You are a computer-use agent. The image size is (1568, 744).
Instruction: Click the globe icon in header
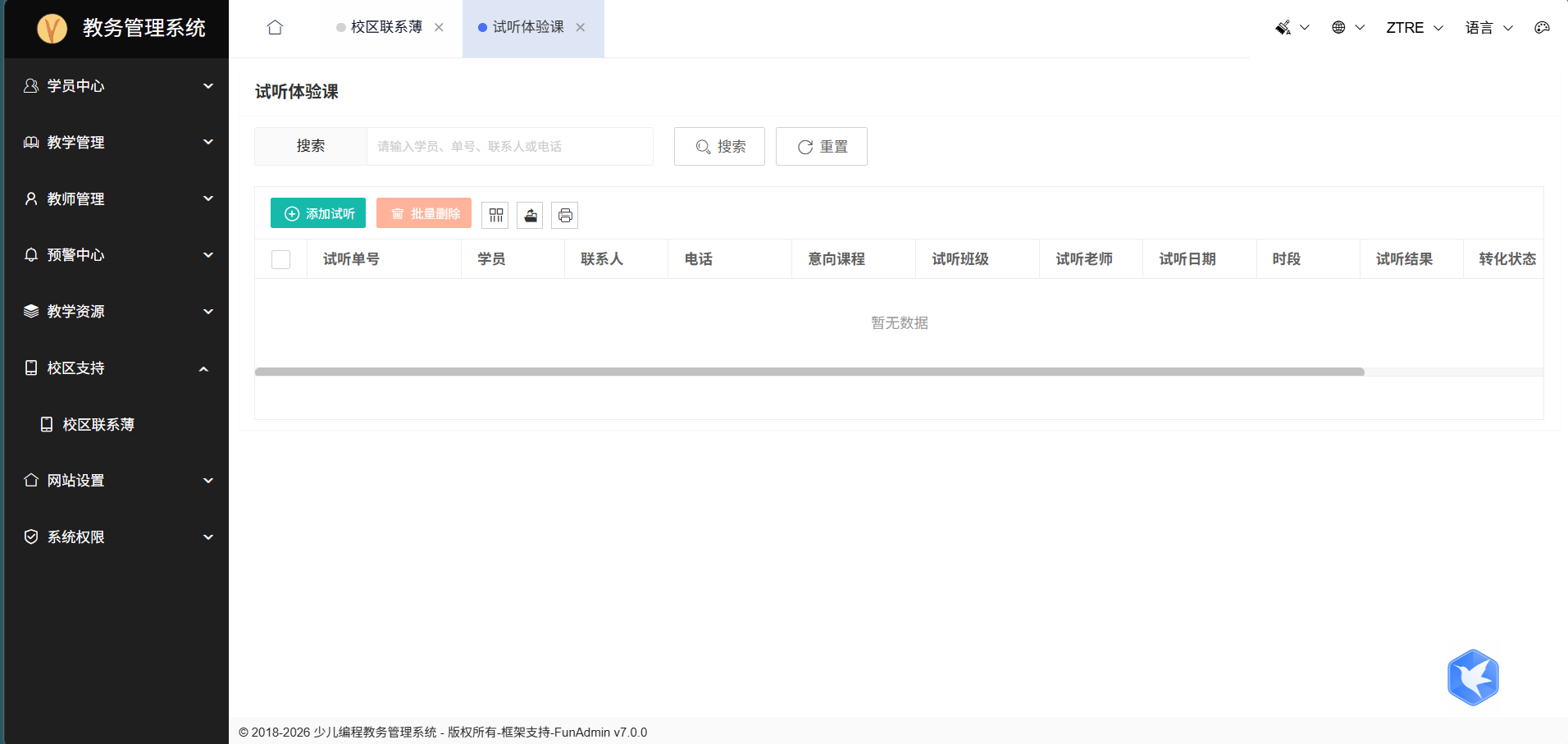pyautogui.click(x=1338, y=28)
